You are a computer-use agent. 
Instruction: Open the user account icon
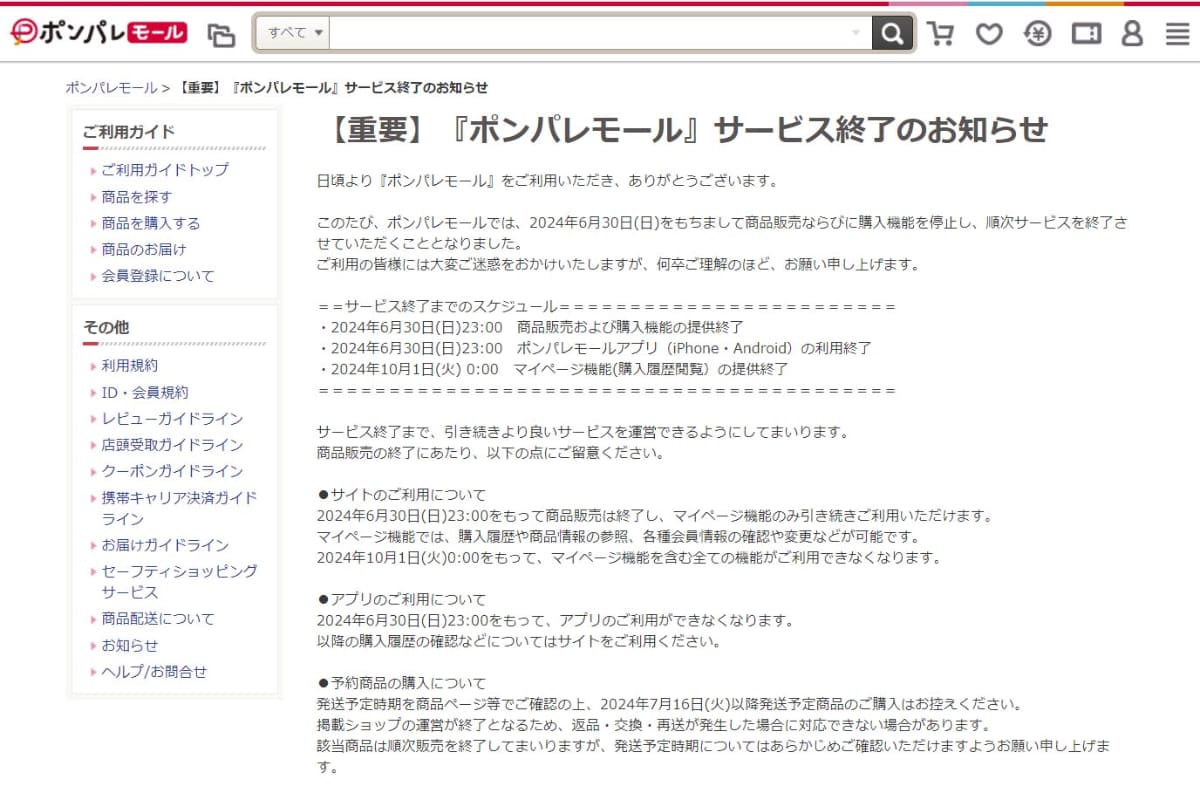[1132, 34]
